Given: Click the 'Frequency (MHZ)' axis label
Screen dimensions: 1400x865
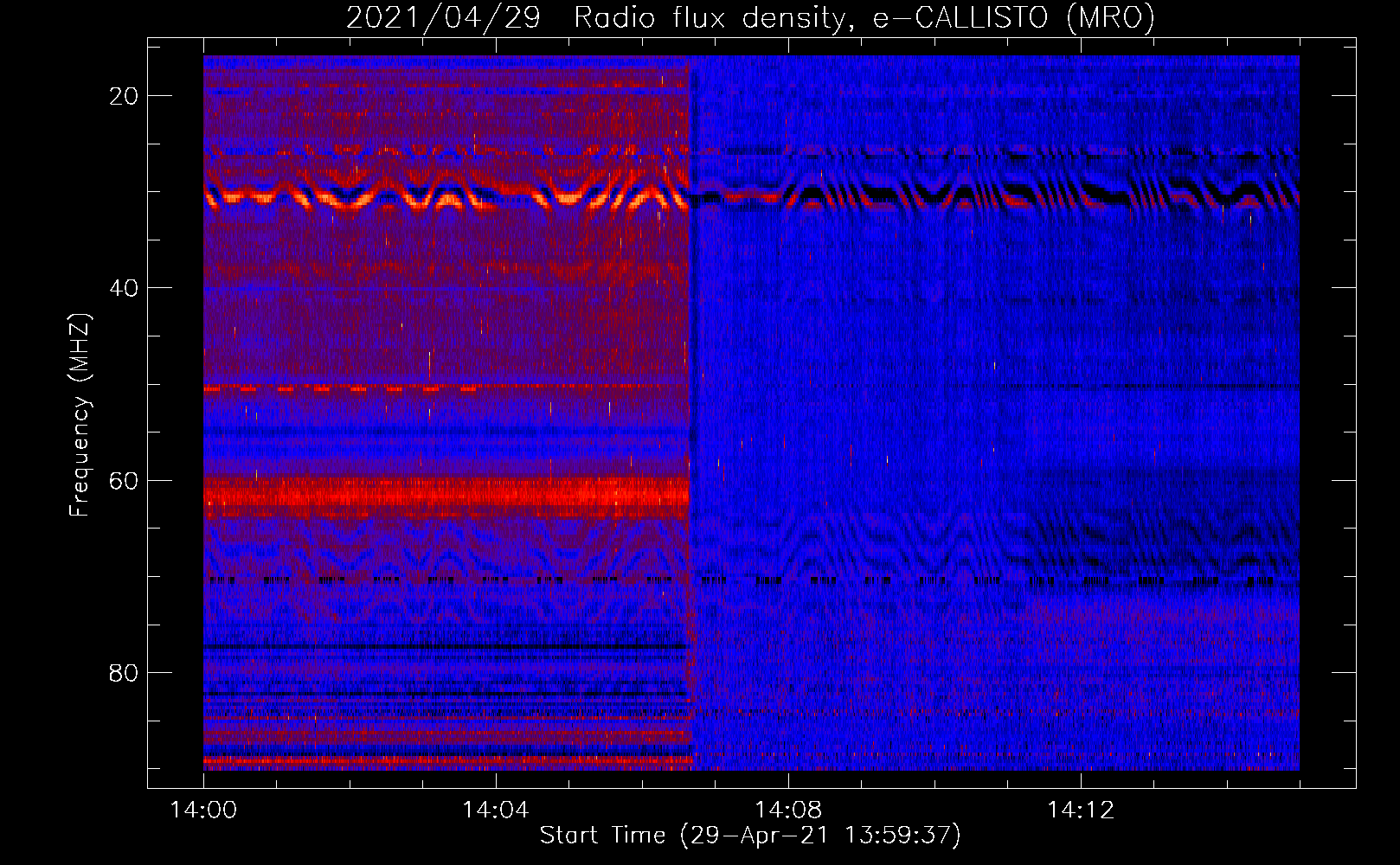Looking at the screenshot, I should tap(80, 416).
